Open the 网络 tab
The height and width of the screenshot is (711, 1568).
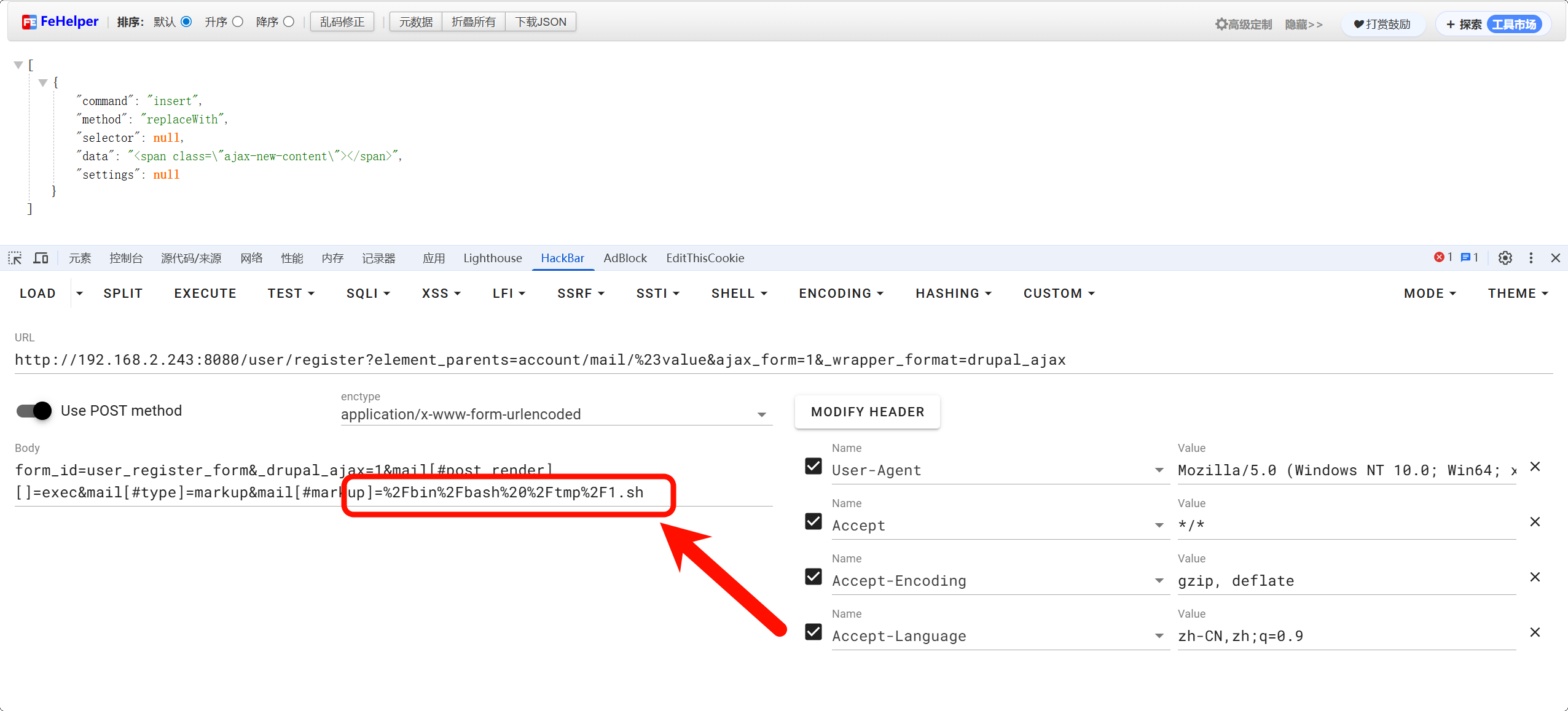tap(251, 258)
